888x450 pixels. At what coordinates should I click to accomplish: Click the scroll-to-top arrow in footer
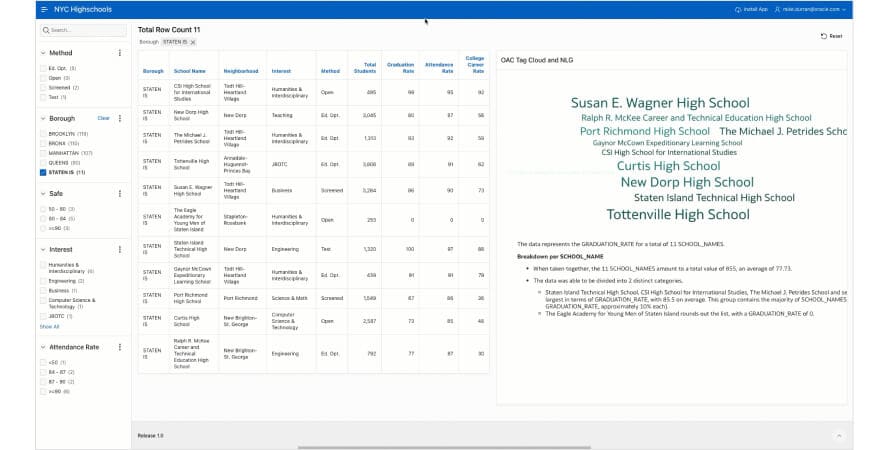(x=838, y=435)
